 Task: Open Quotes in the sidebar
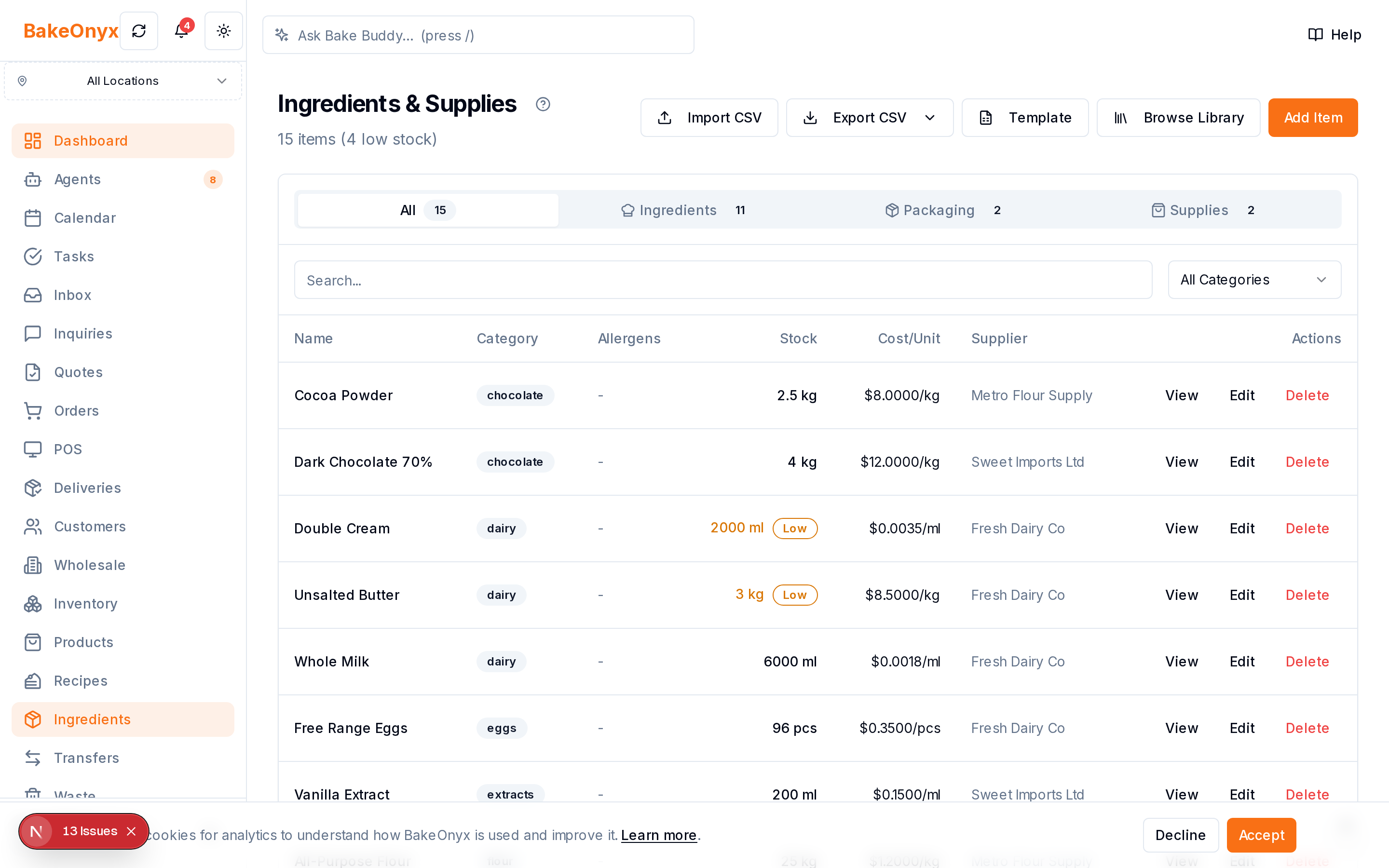(123, 372)
